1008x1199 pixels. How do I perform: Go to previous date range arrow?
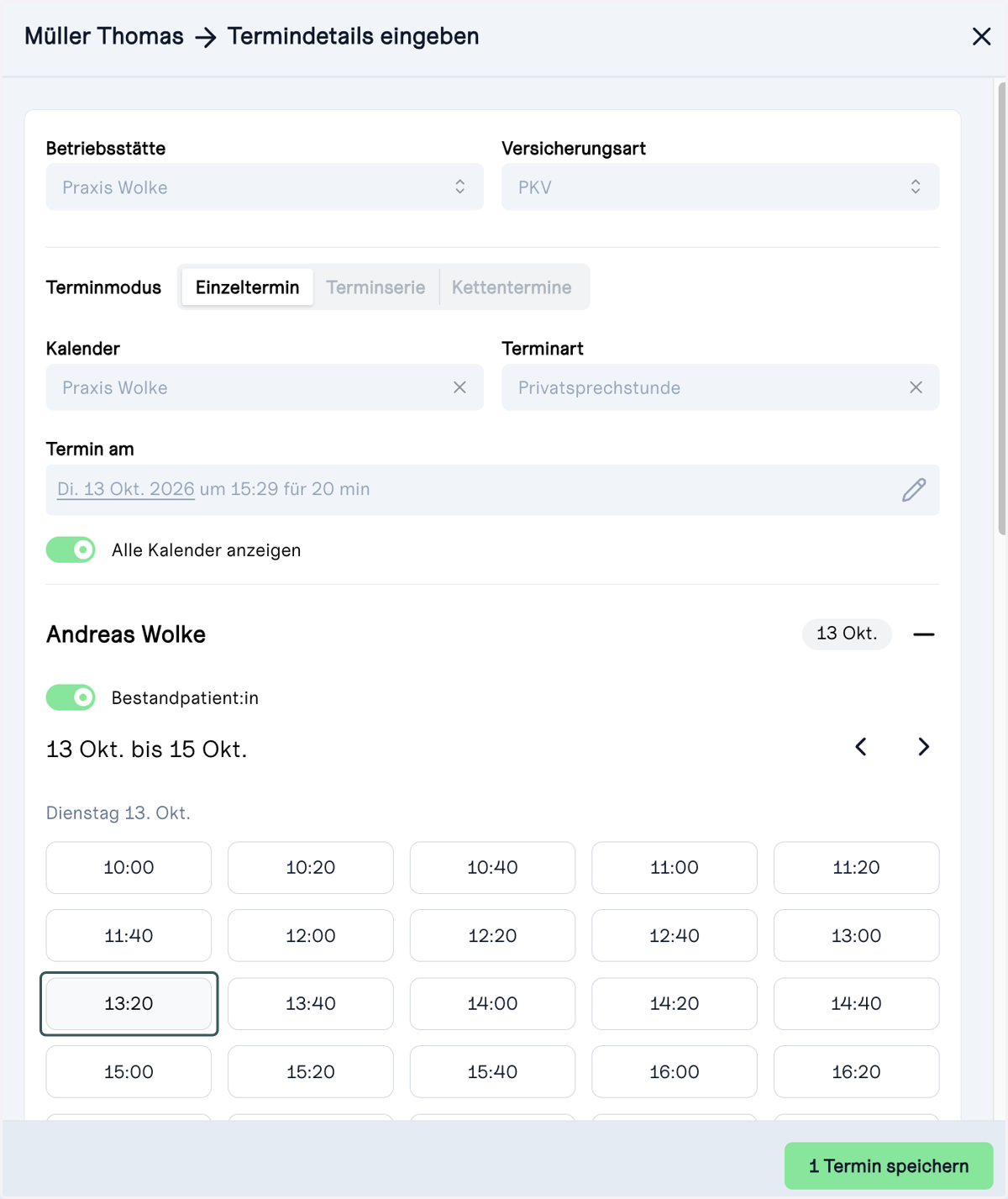[x=861, y=747]
